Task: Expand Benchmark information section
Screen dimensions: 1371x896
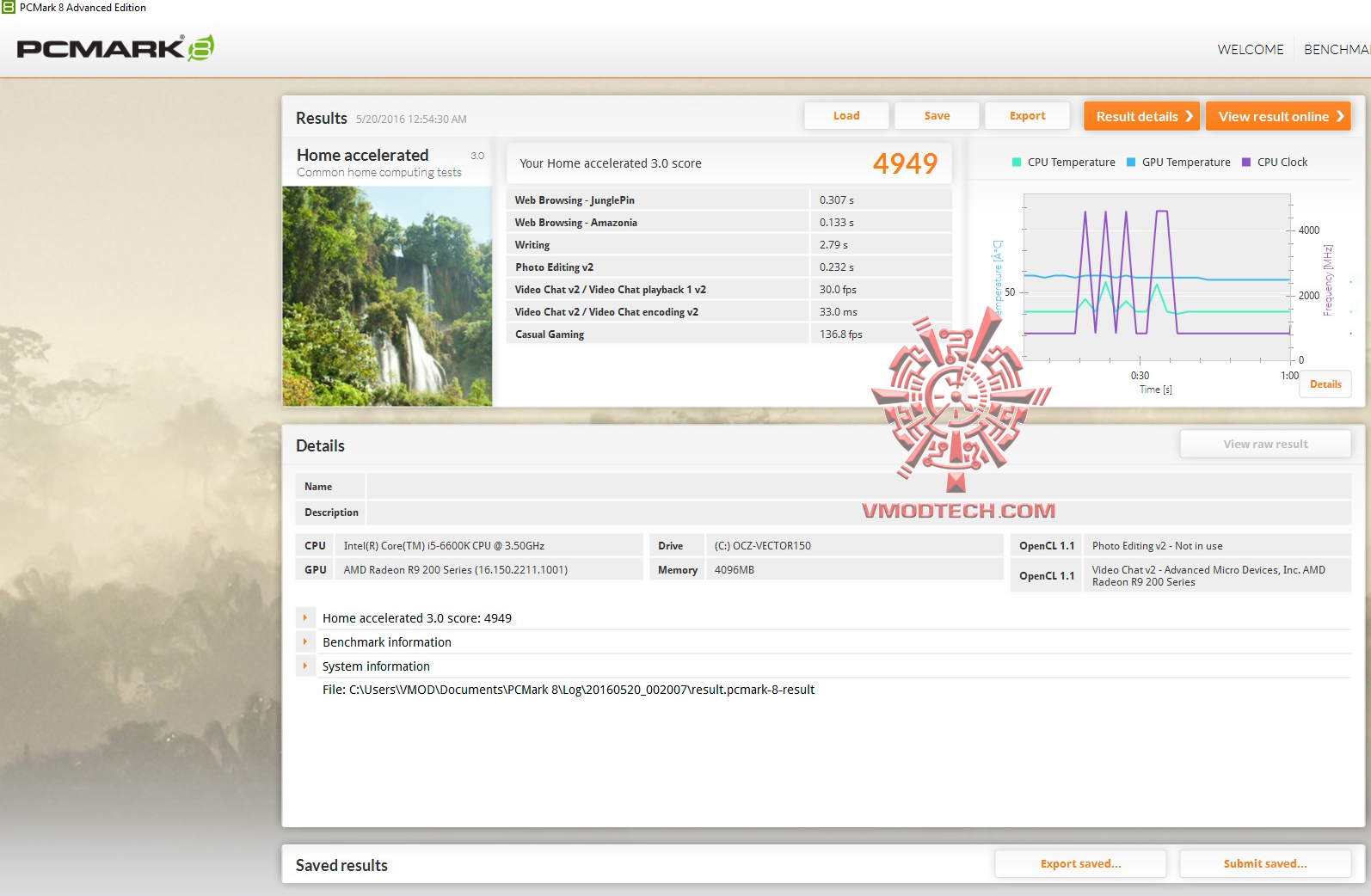Action: pyautogui.click(x=305, y=641)
